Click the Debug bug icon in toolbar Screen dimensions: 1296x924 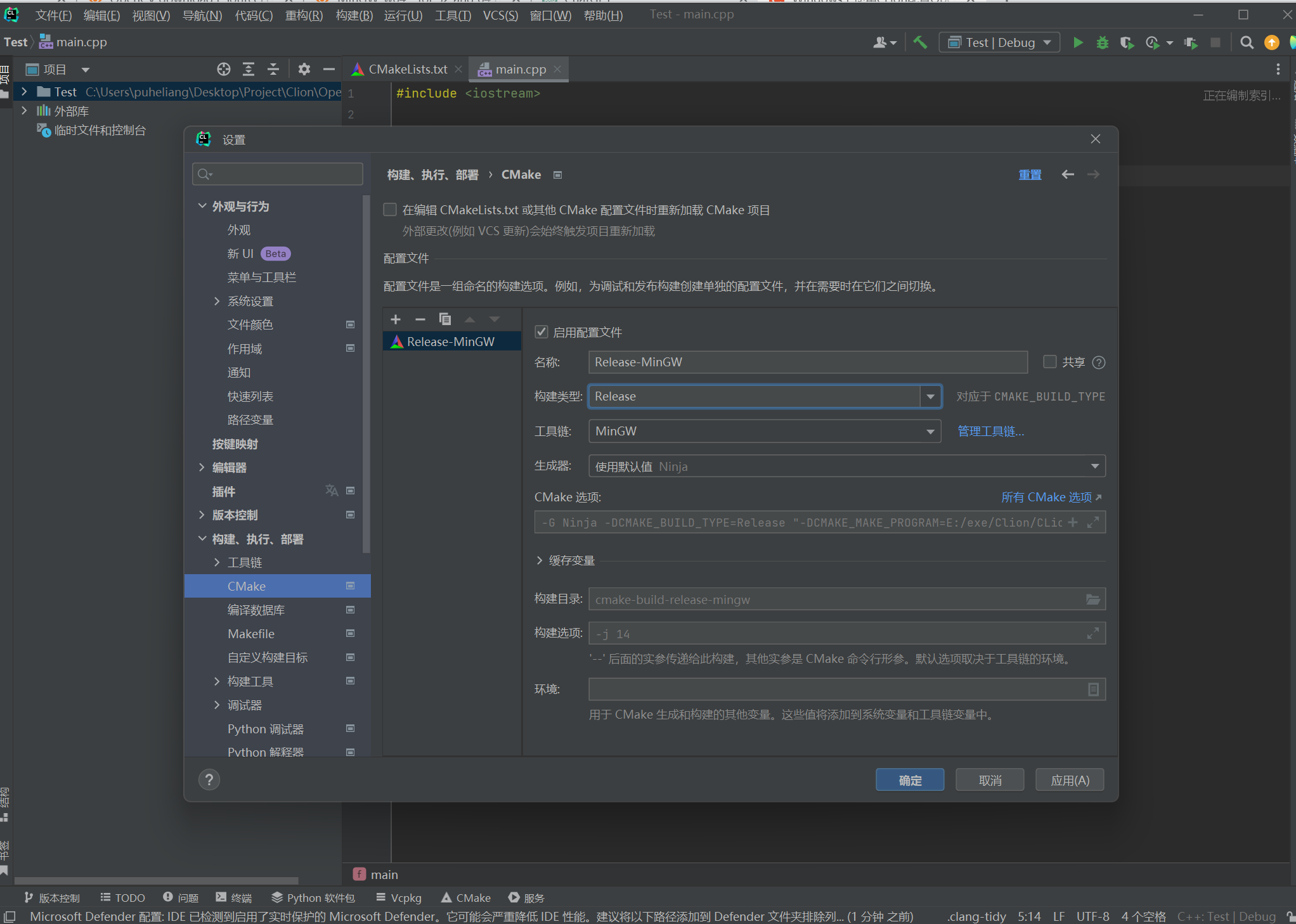coord(1103,42)
